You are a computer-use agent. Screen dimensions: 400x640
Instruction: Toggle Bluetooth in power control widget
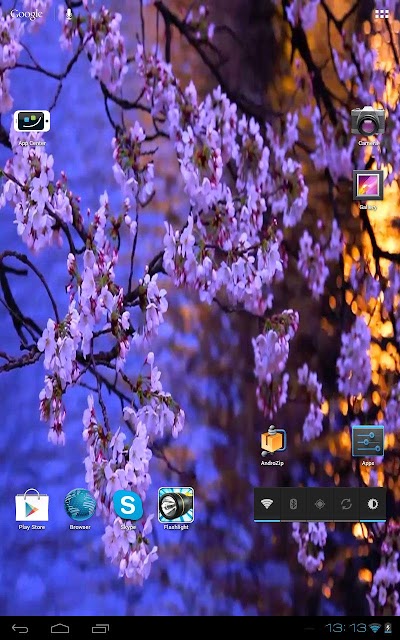(293, 504)
